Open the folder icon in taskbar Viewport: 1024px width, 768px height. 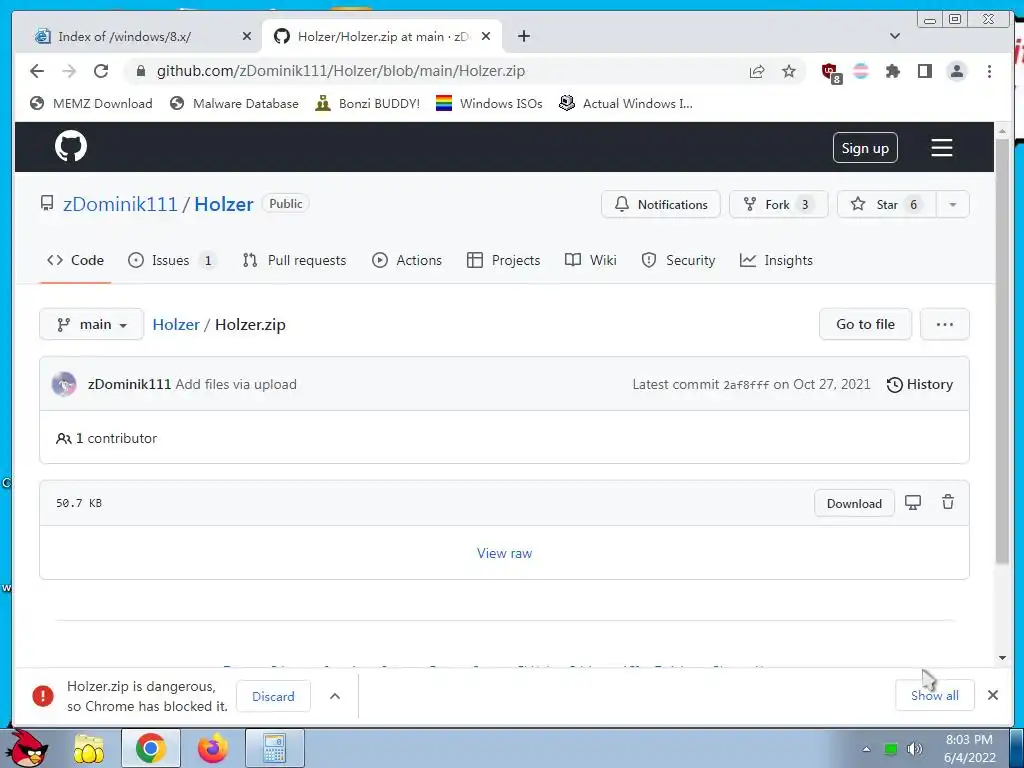(89, 749)
